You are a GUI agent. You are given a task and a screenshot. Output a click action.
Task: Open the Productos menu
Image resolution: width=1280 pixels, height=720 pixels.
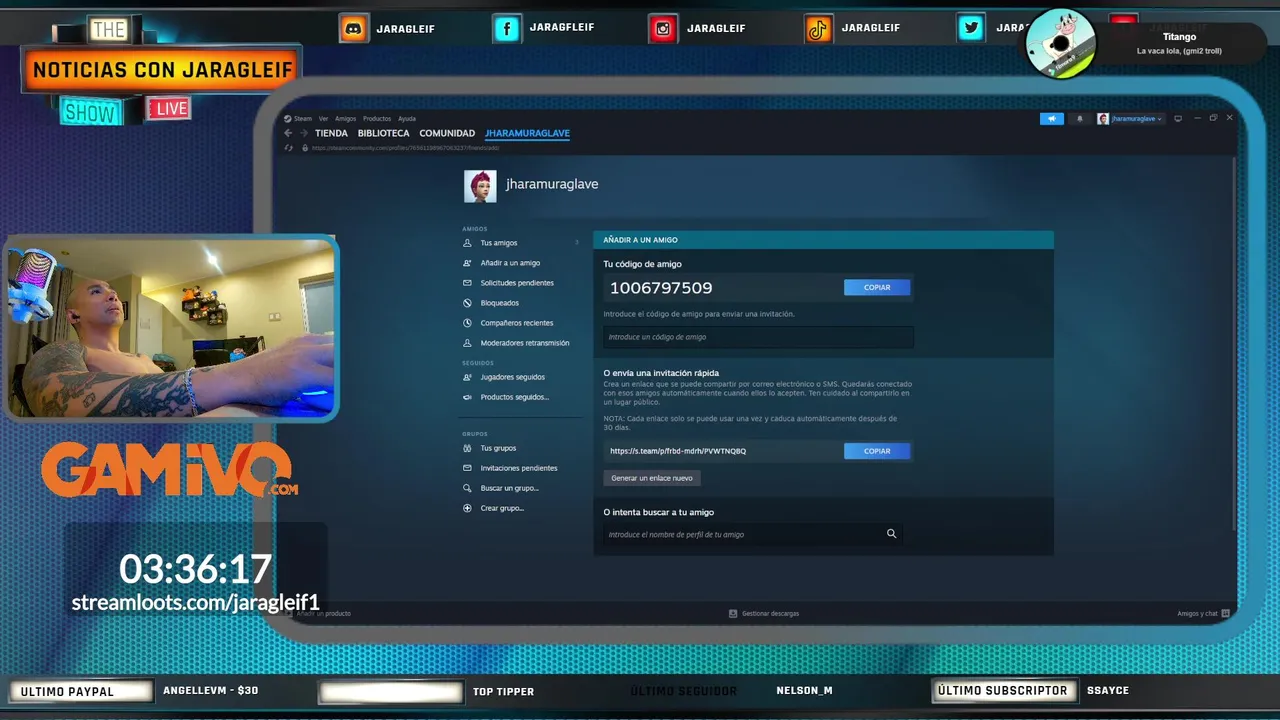(377, 119)
